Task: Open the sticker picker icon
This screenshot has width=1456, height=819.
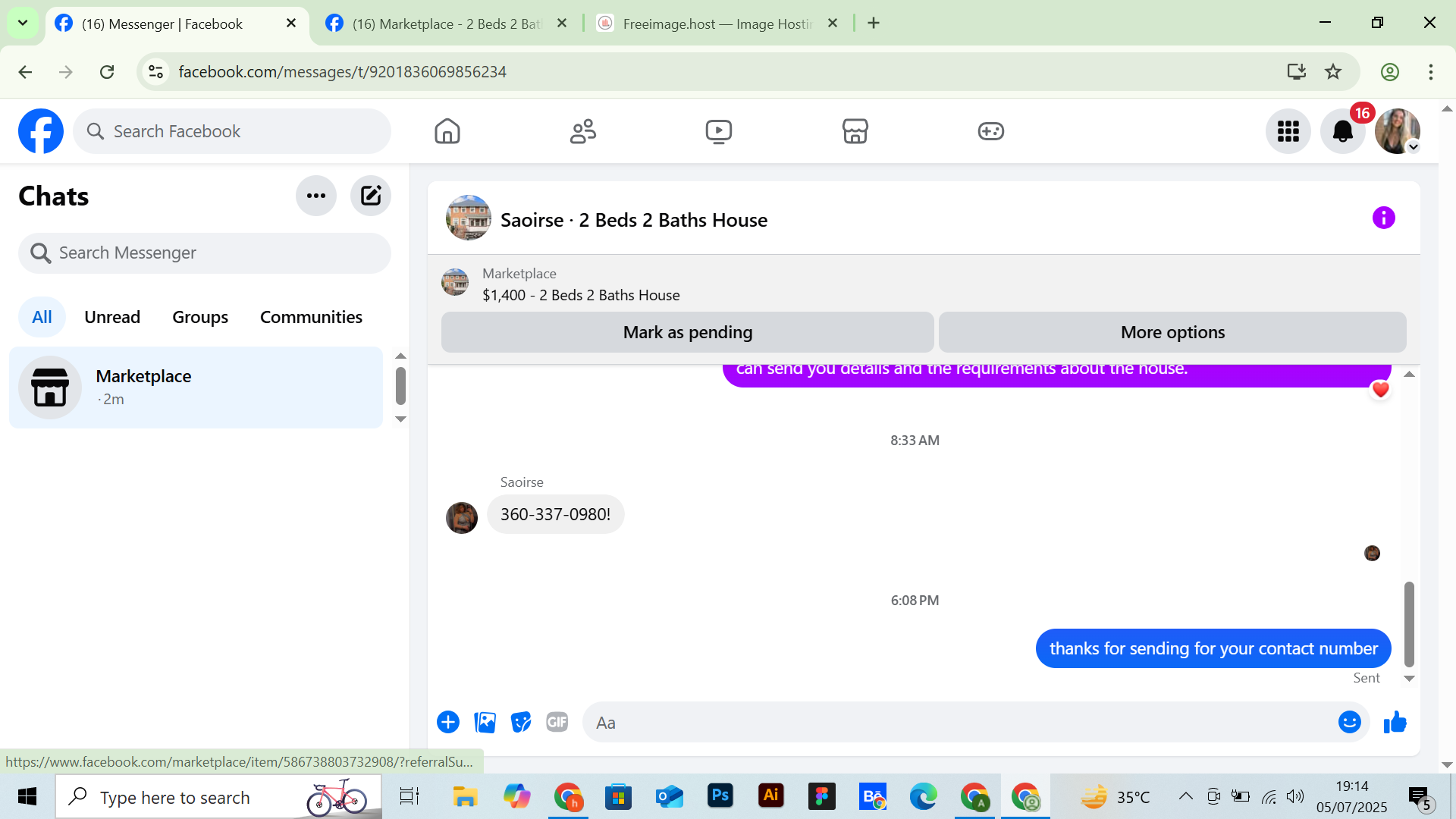Action: (521, 723)
